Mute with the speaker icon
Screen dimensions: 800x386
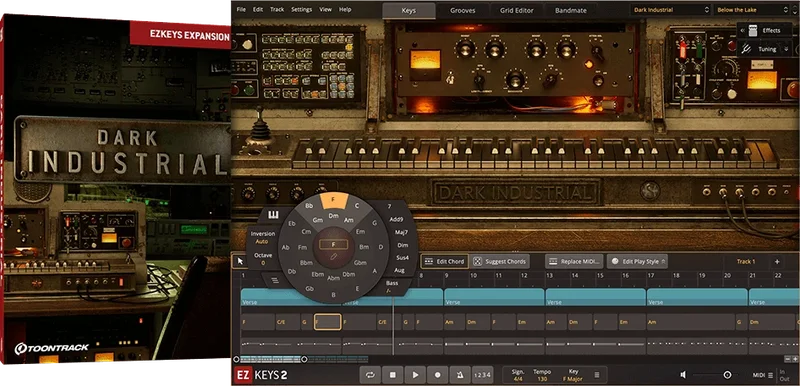click(x=683, y=375)
